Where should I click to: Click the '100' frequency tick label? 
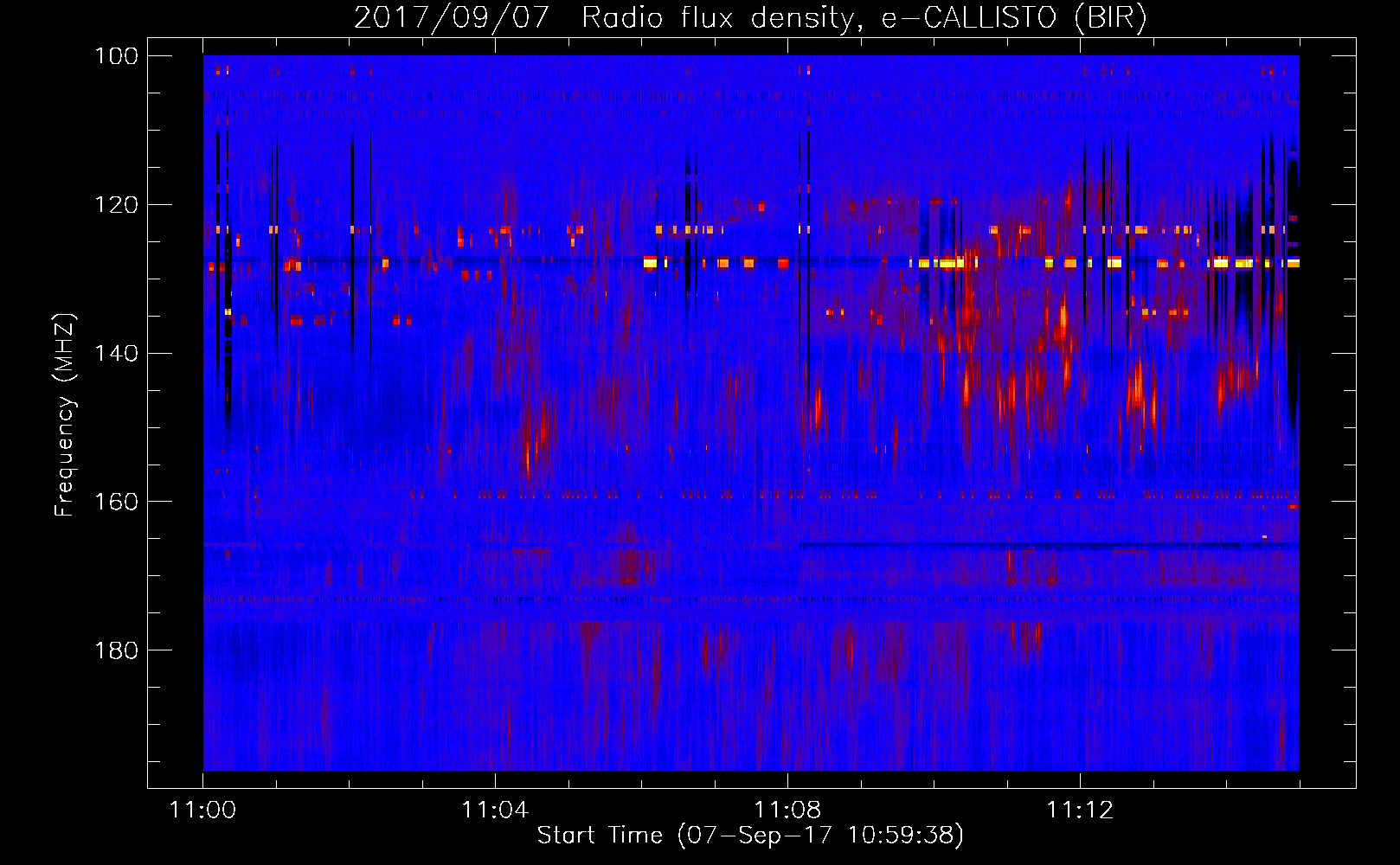tap(116, 56)
